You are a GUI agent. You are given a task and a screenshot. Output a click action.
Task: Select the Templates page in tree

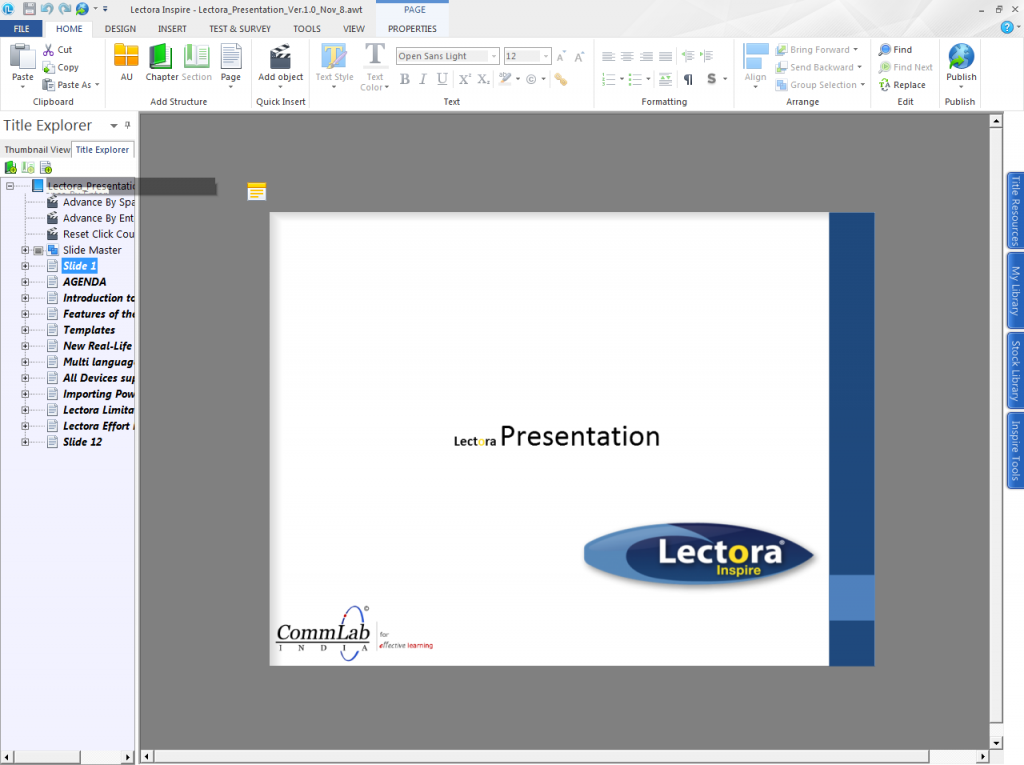[x=89, y=330]
